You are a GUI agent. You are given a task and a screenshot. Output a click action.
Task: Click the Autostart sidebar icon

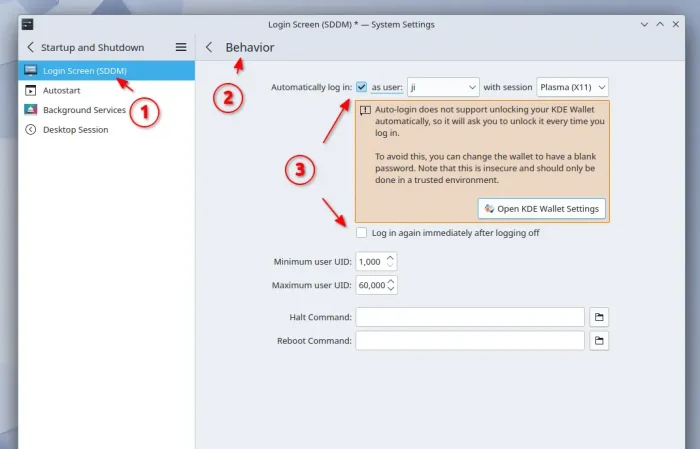[x=30, y=90]
